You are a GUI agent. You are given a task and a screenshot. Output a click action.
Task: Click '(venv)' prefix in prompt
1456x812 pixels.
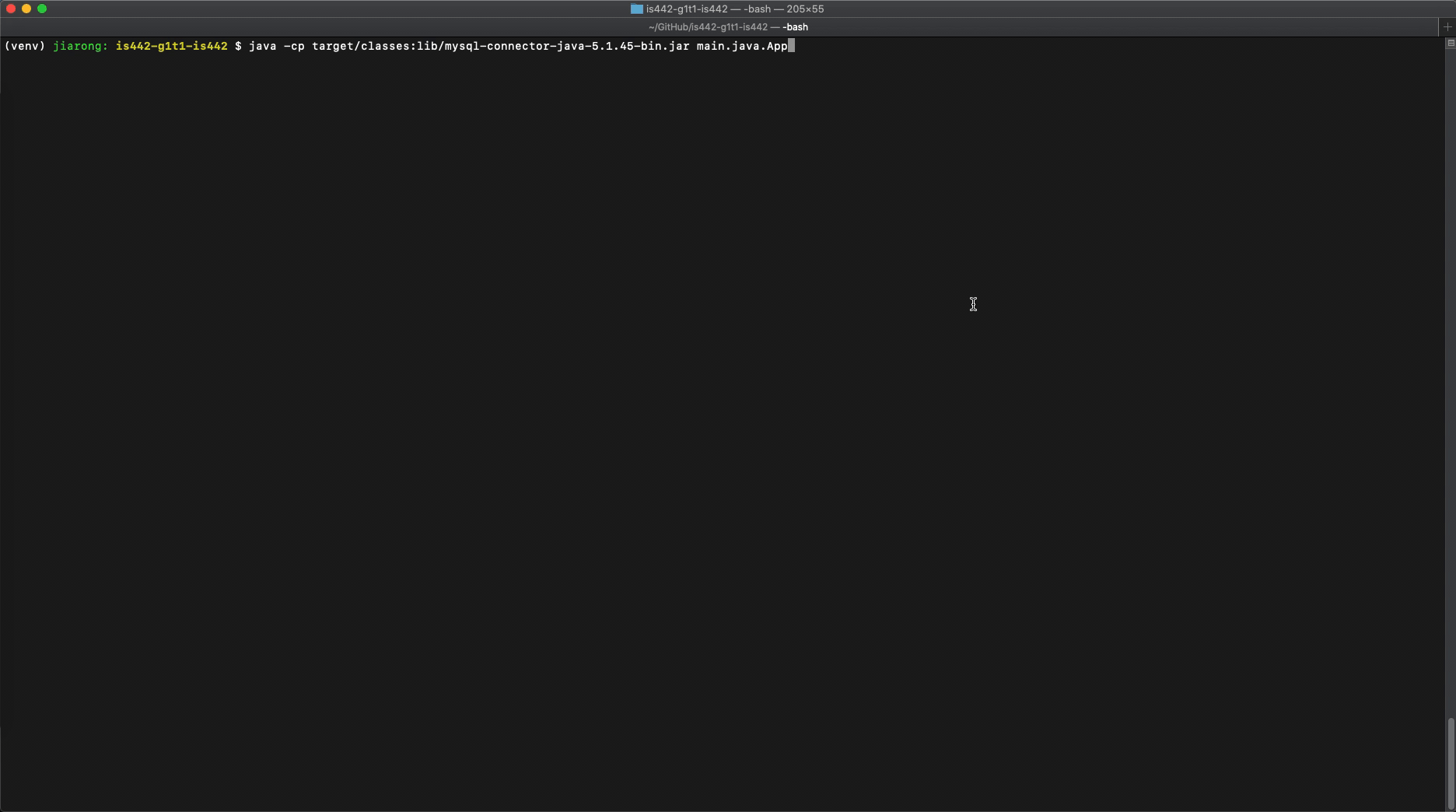[24, 47]
